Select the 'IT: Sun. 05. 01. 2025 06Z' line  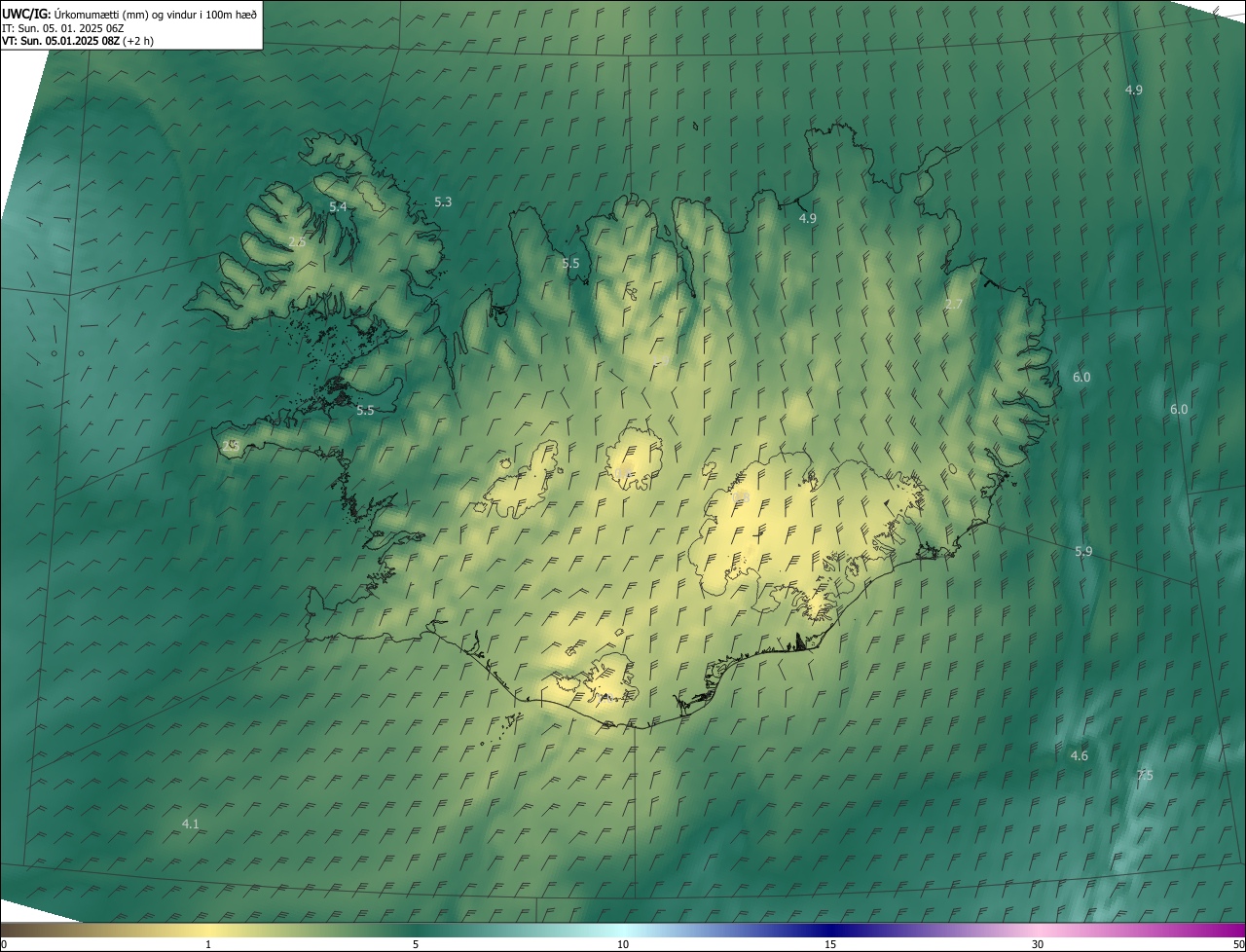click(x=62, y=27)
